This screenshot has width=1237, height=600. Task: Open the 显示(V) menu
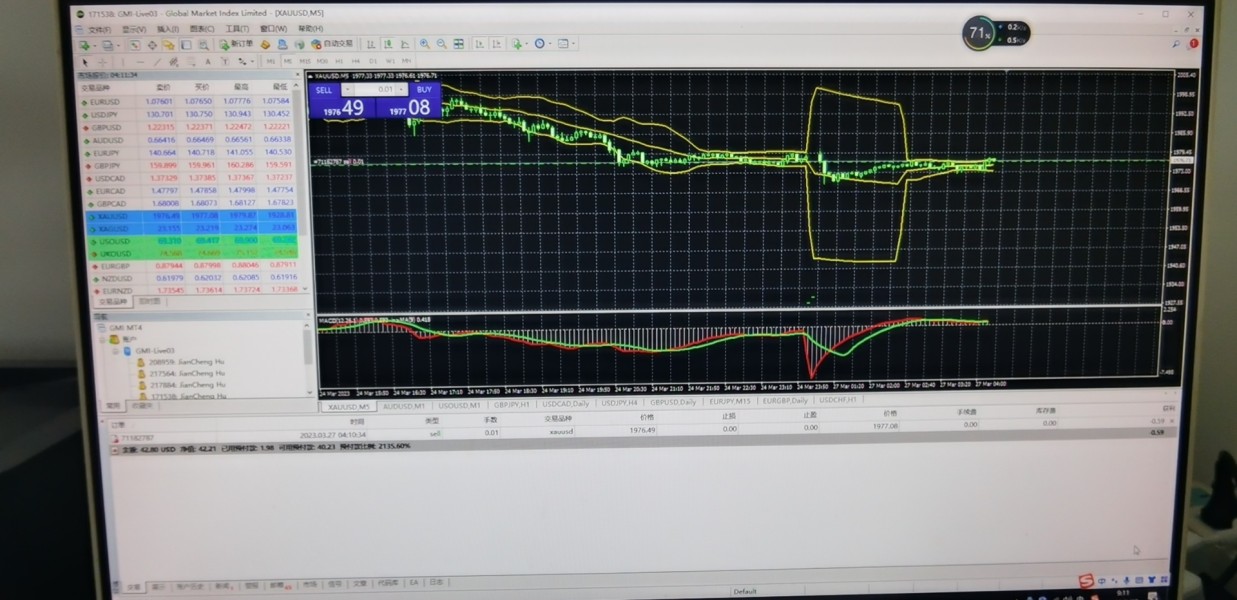[134, 29]
